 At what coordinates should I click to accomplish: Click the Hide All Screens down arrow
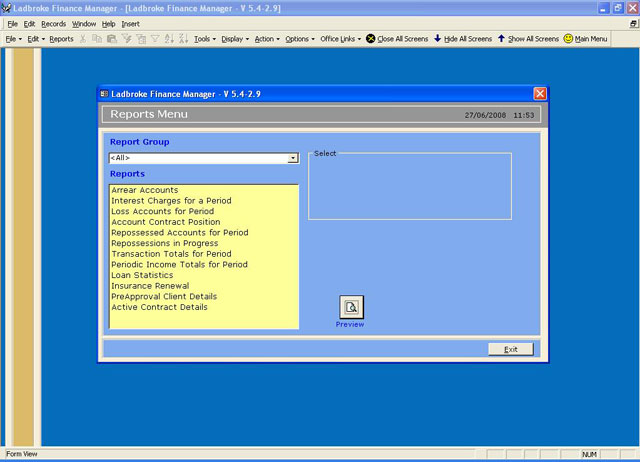pos(437,38)
